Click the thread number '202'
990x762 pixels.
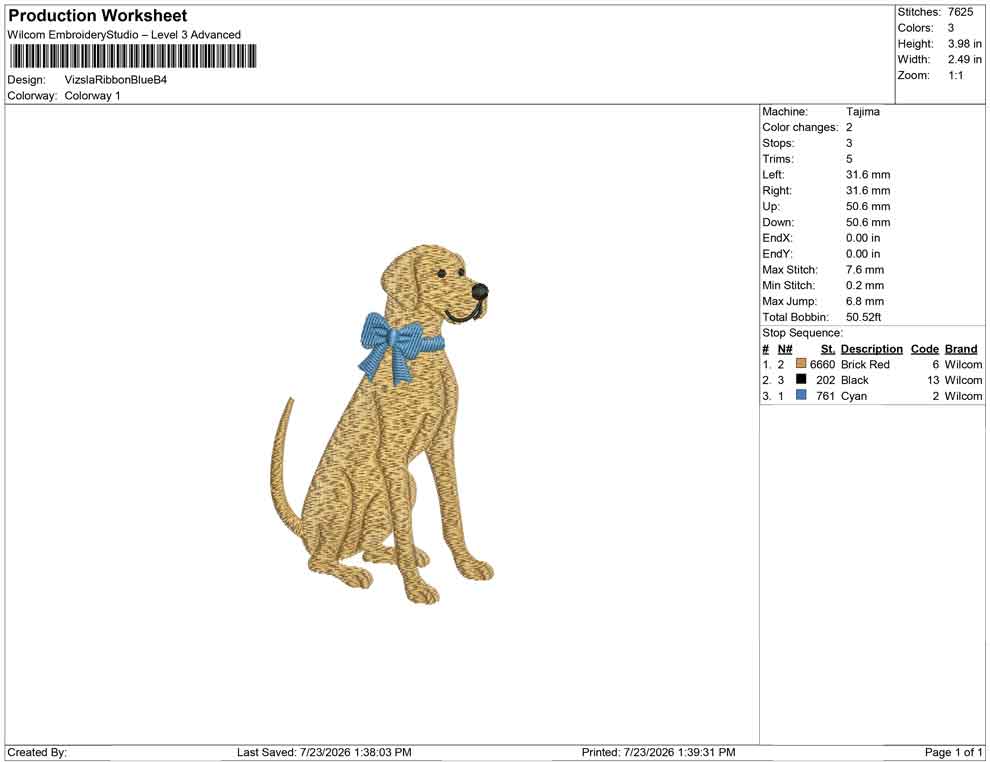coord(825,380)
